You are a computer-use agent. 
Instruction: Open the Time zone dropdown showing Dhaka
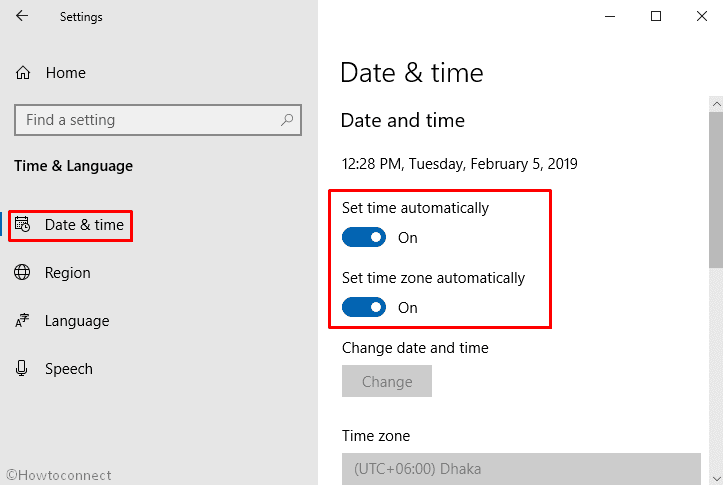[x=521, y=468]
